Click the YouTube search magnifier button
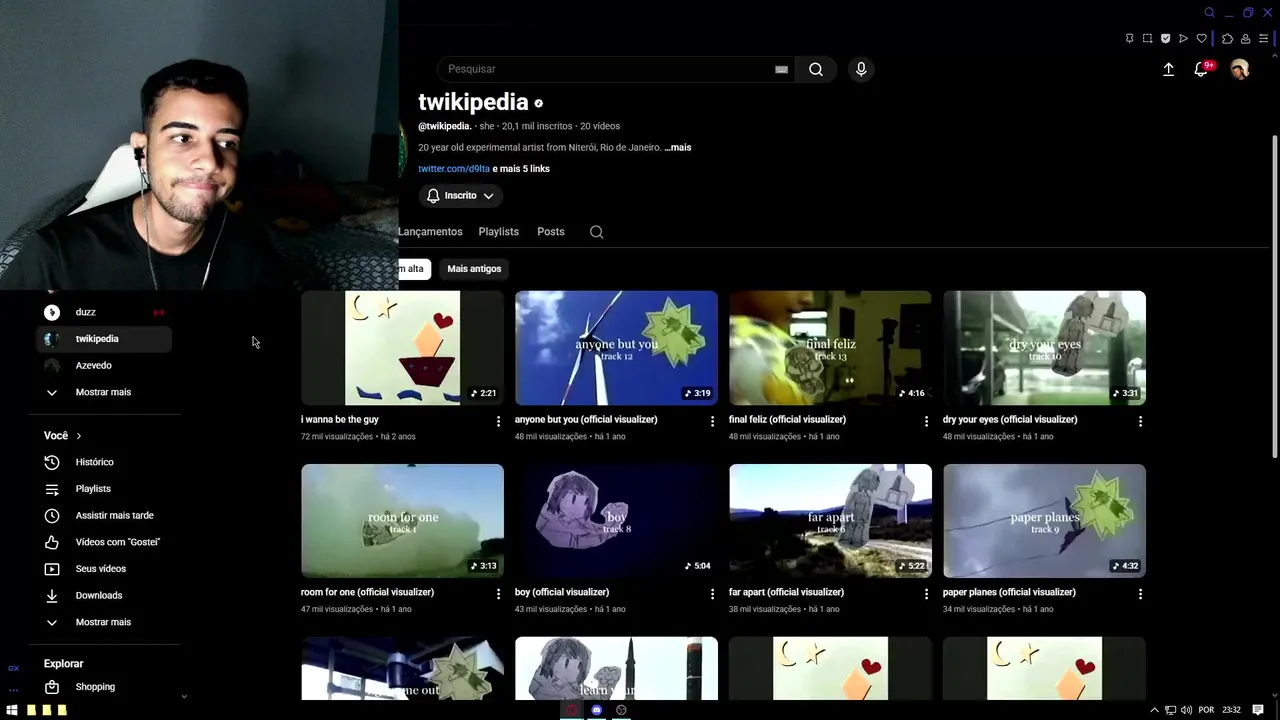Viewport: 1280px width, 720px height. (x=816, y=69)
